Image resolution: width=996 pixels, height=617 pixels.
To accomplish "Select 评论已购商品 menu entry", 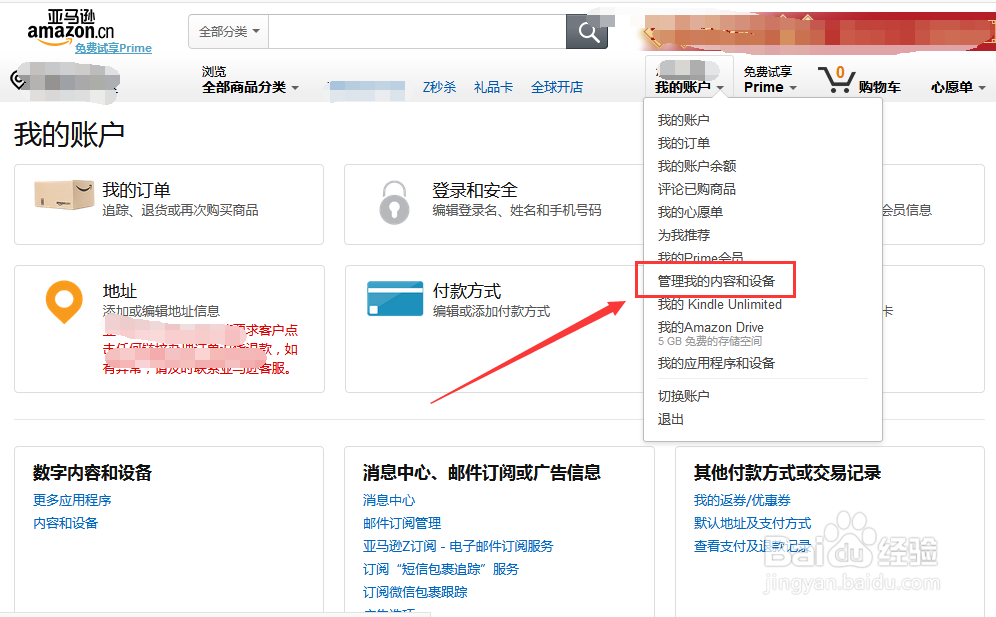I will [x=697, y=189].
